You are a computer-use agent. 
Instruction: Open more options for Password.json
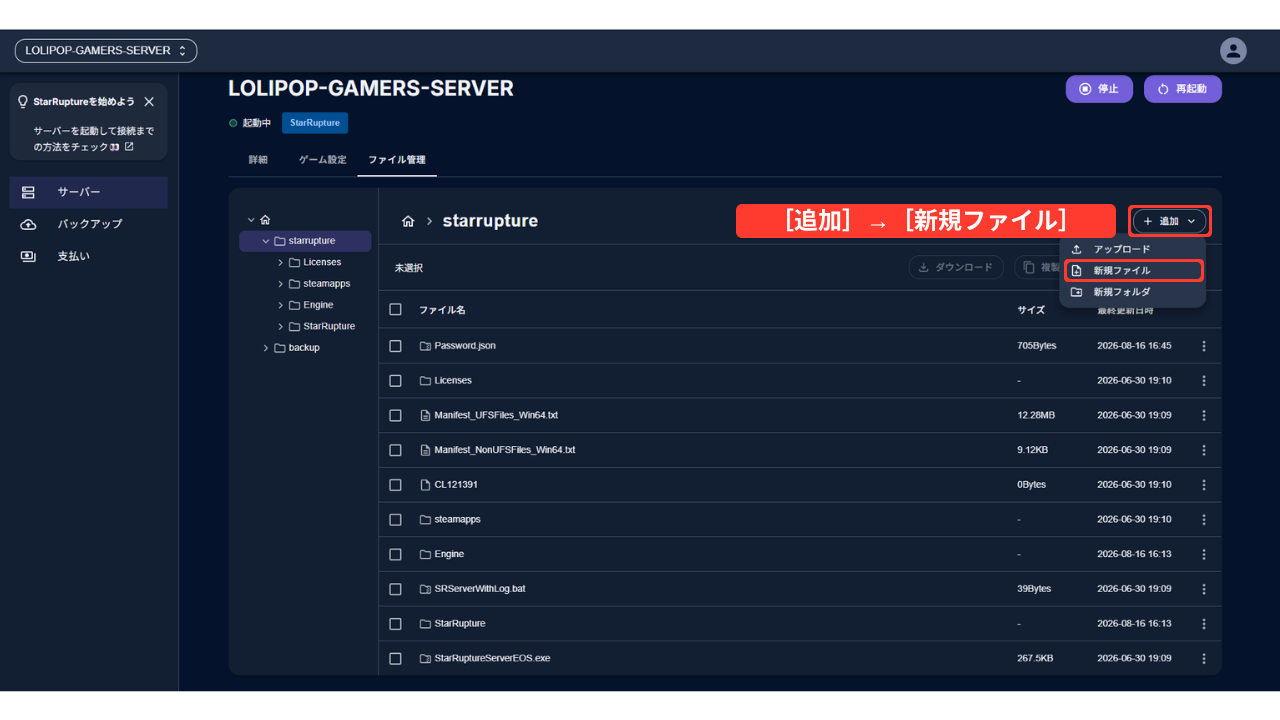click(1204, 346)
